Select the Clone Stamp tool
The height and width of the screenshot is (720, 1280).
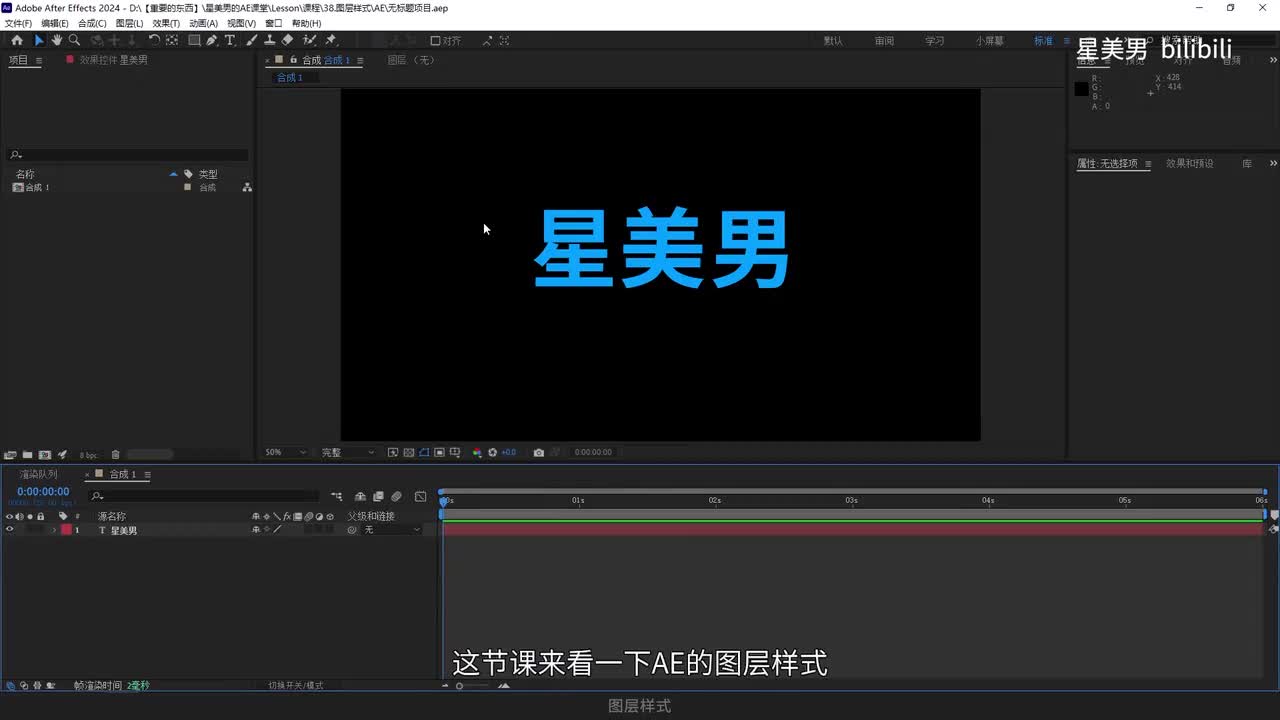pyautogui.click(x=269, y=40)
